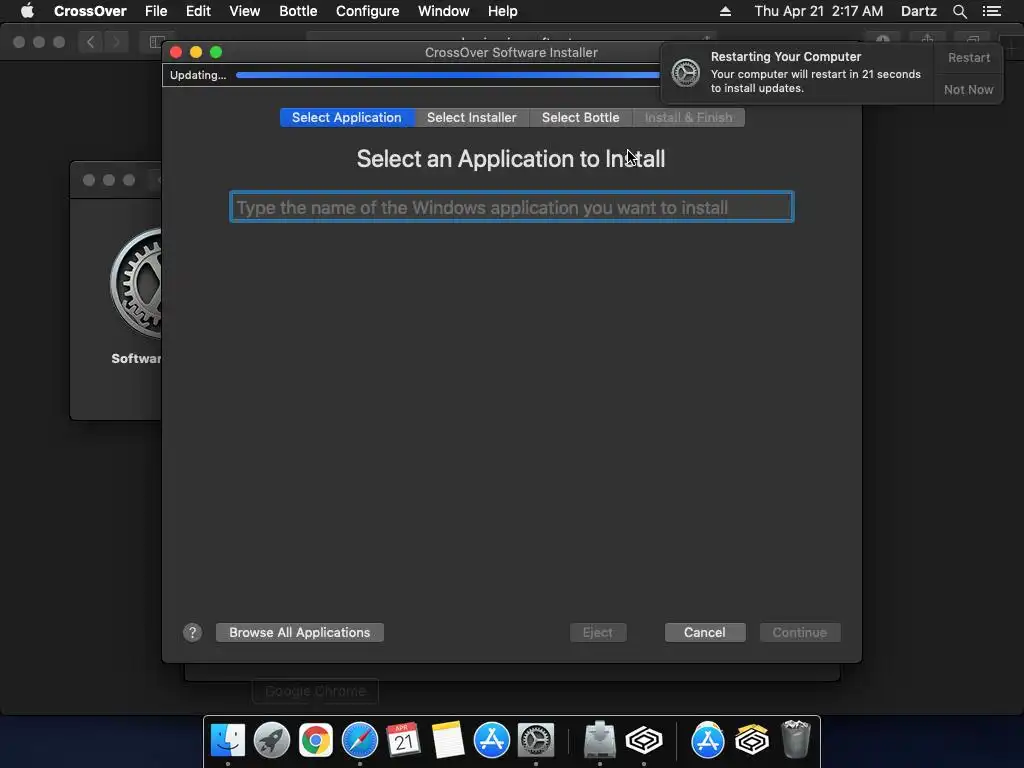1024x768 pixels.
Task: Click the Install & Finish tab
Action: click(688, 118)
